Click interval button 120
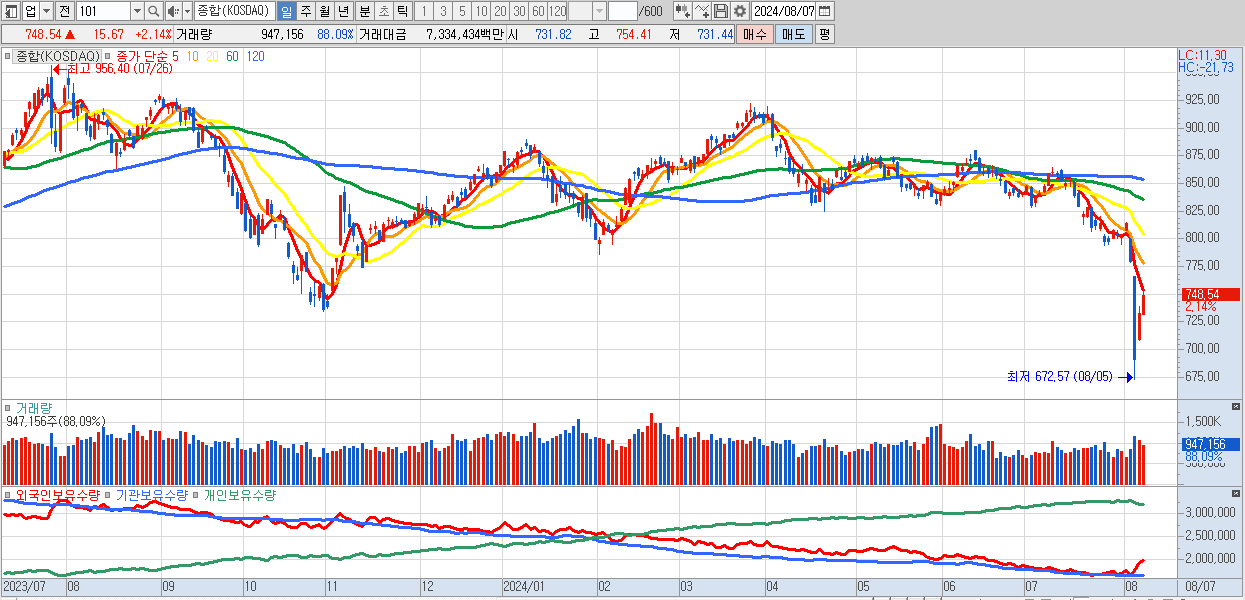Image resolution: width=1245 pixels, height=600 pixels. point(558,11)
